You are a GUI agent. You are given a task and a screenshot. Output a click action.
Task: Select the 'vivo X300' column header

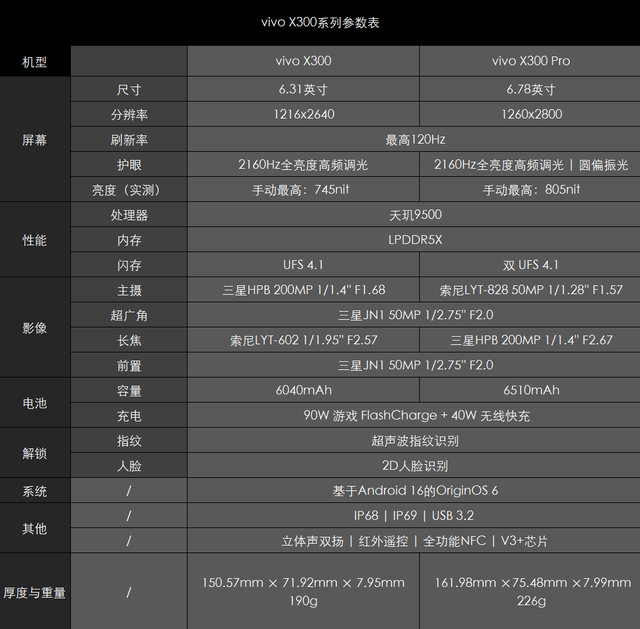coord(303,61)
